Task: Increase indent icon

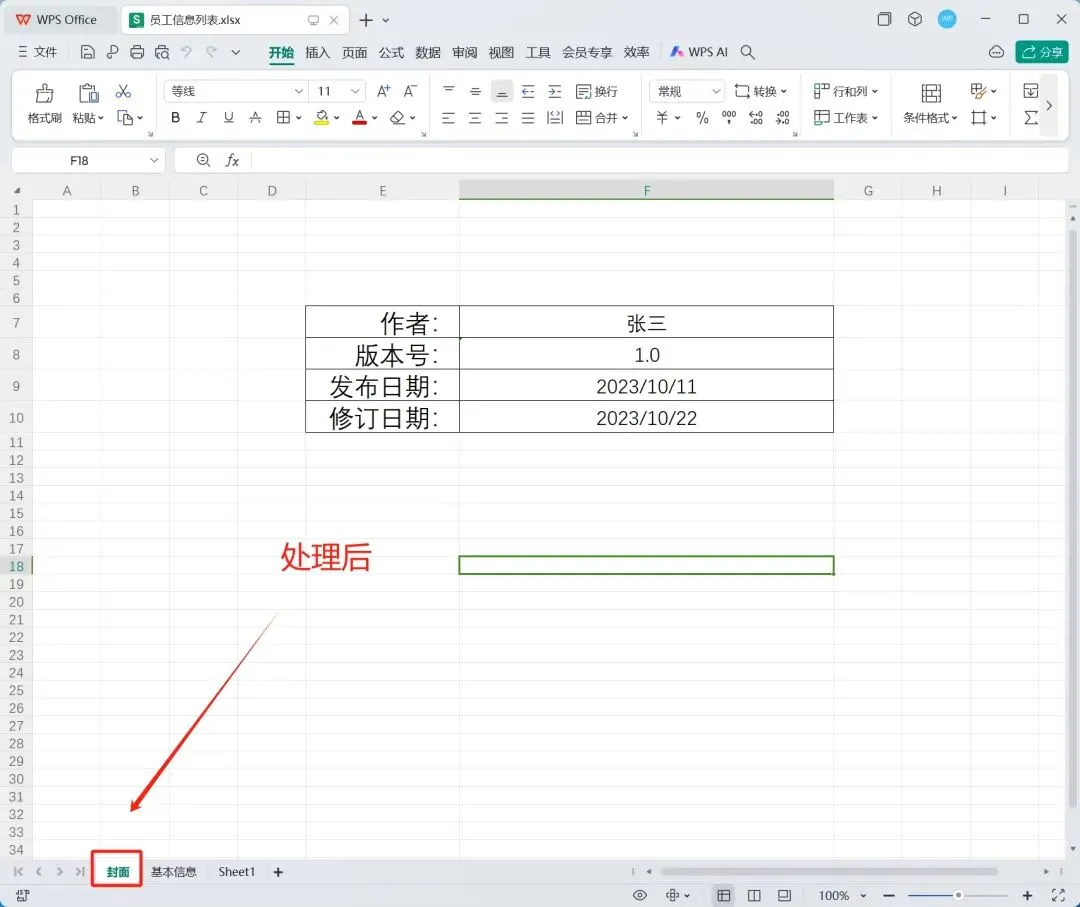Action: coord(554,91)
